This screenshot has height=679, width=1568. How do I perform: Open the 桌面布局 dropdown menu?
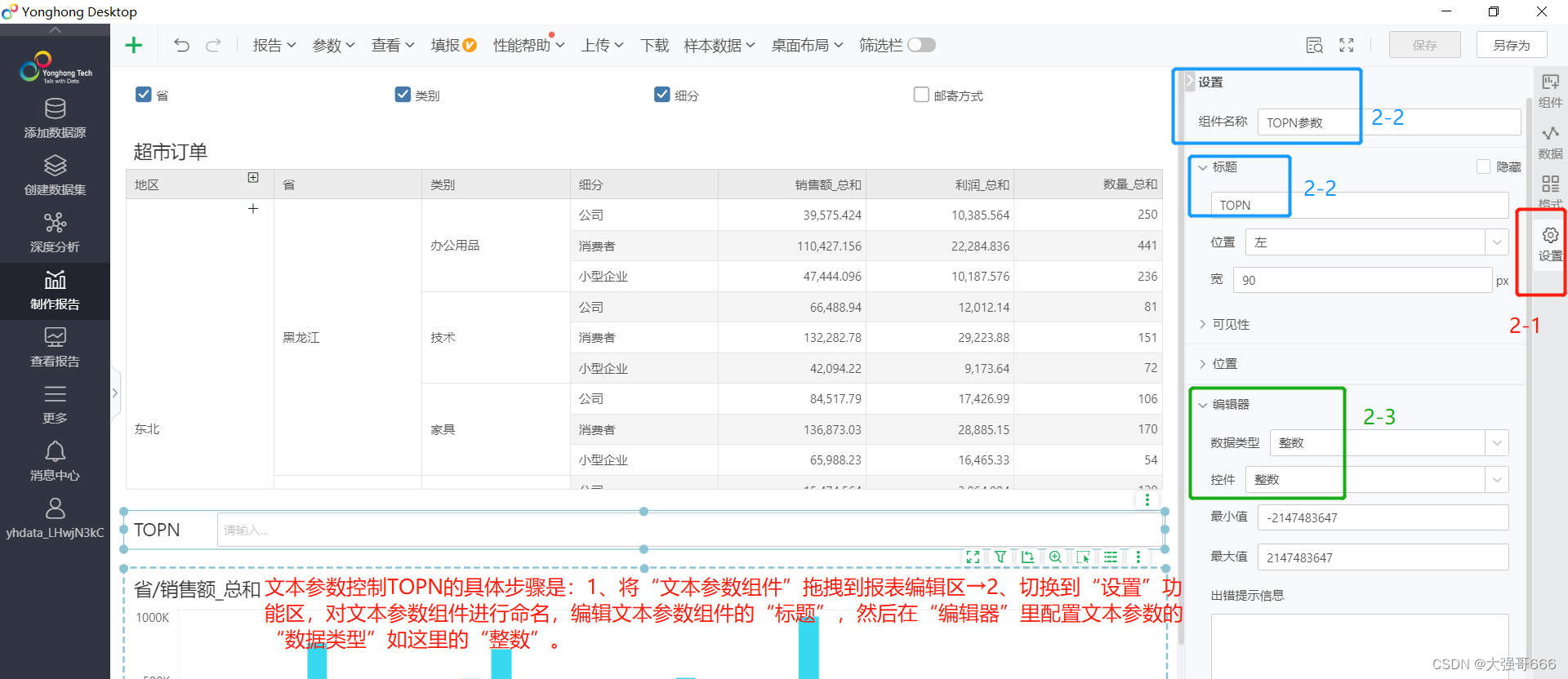[807, 46]
